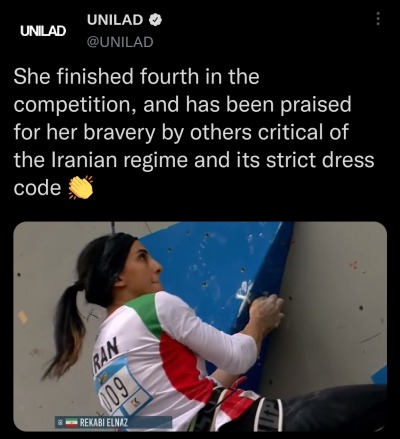Open the UNILAD profile avatar logo
Viewport: 400px width, 439px height.
coord(43,31)
